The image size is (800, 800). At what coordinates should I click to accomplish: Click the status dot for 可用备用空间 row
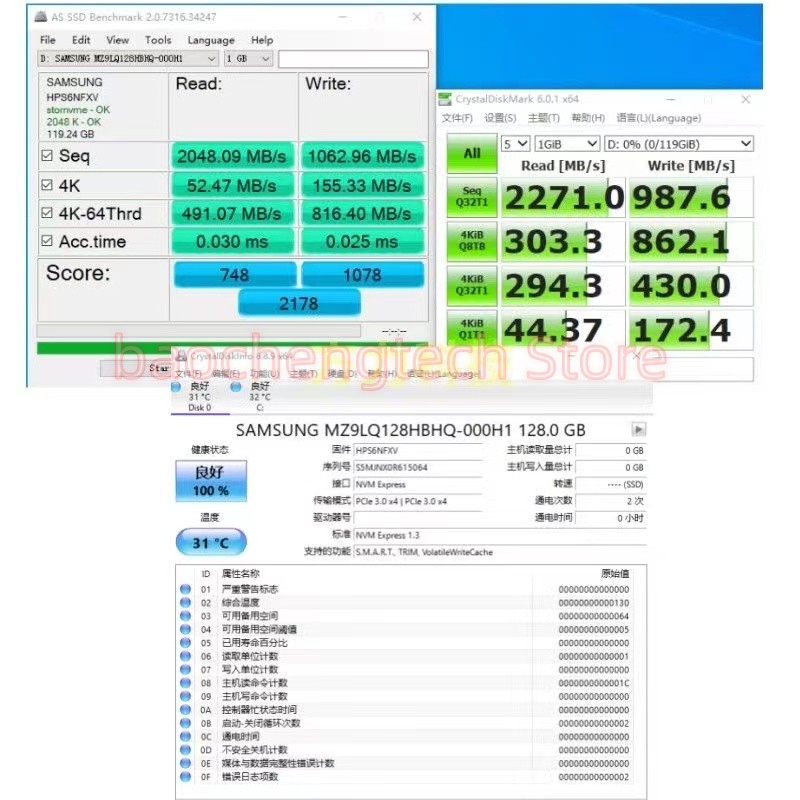point(185,616)
